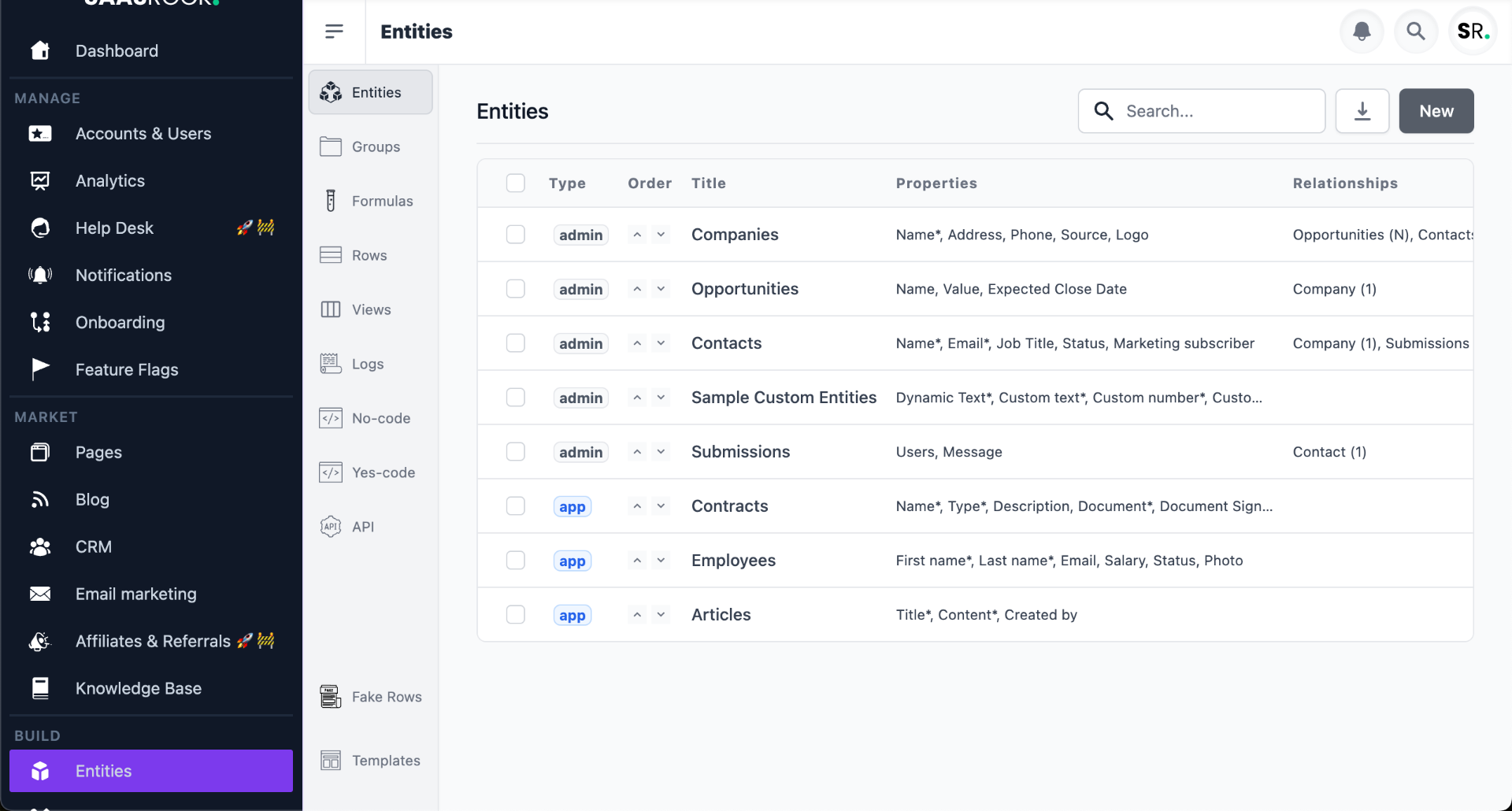Select the Contracts entity checkbox
The image size is (1512, 811).
tap(516, 505)
